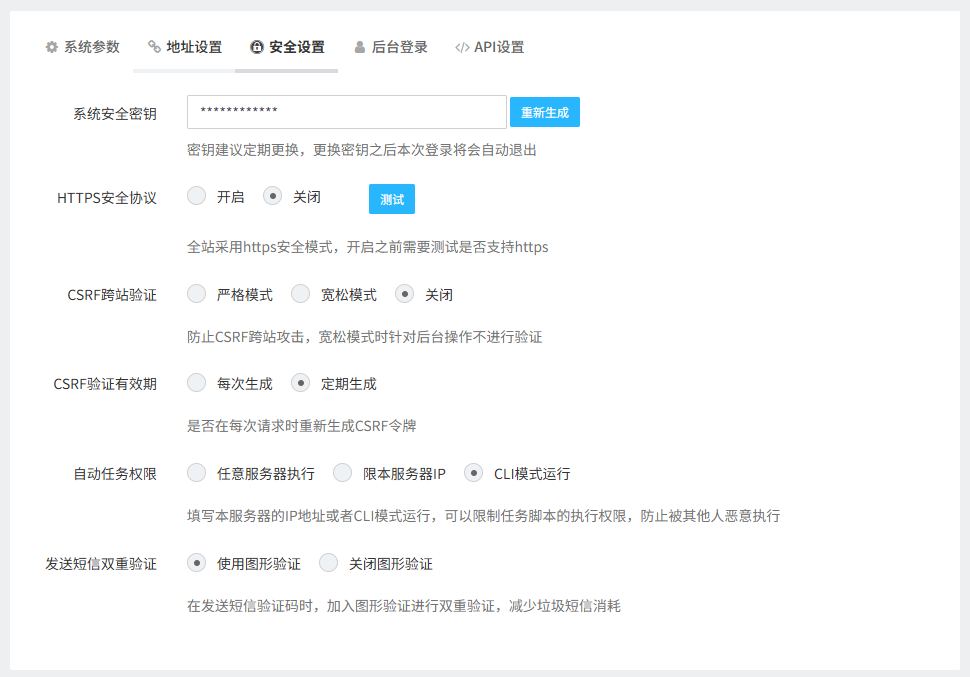Select 定期生成 for CSRF token

click(300, 382)
